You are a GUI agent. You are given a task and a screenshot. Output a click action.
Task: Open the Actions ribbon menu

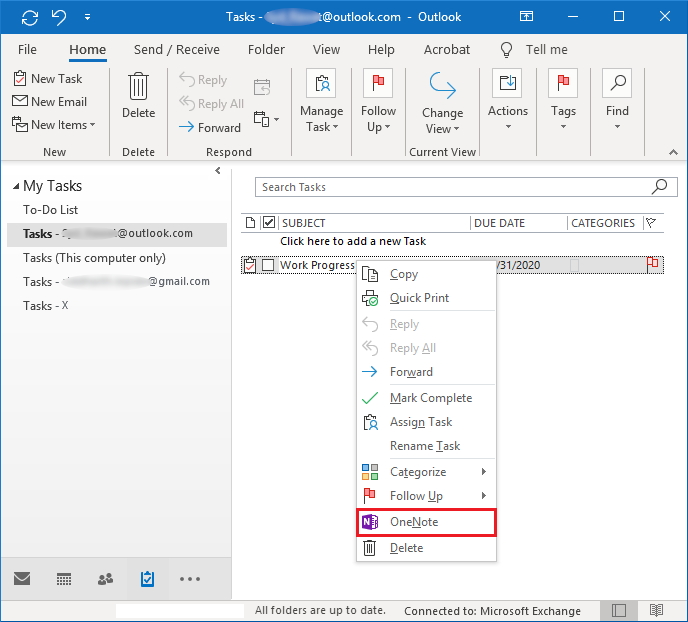[508, 100]
